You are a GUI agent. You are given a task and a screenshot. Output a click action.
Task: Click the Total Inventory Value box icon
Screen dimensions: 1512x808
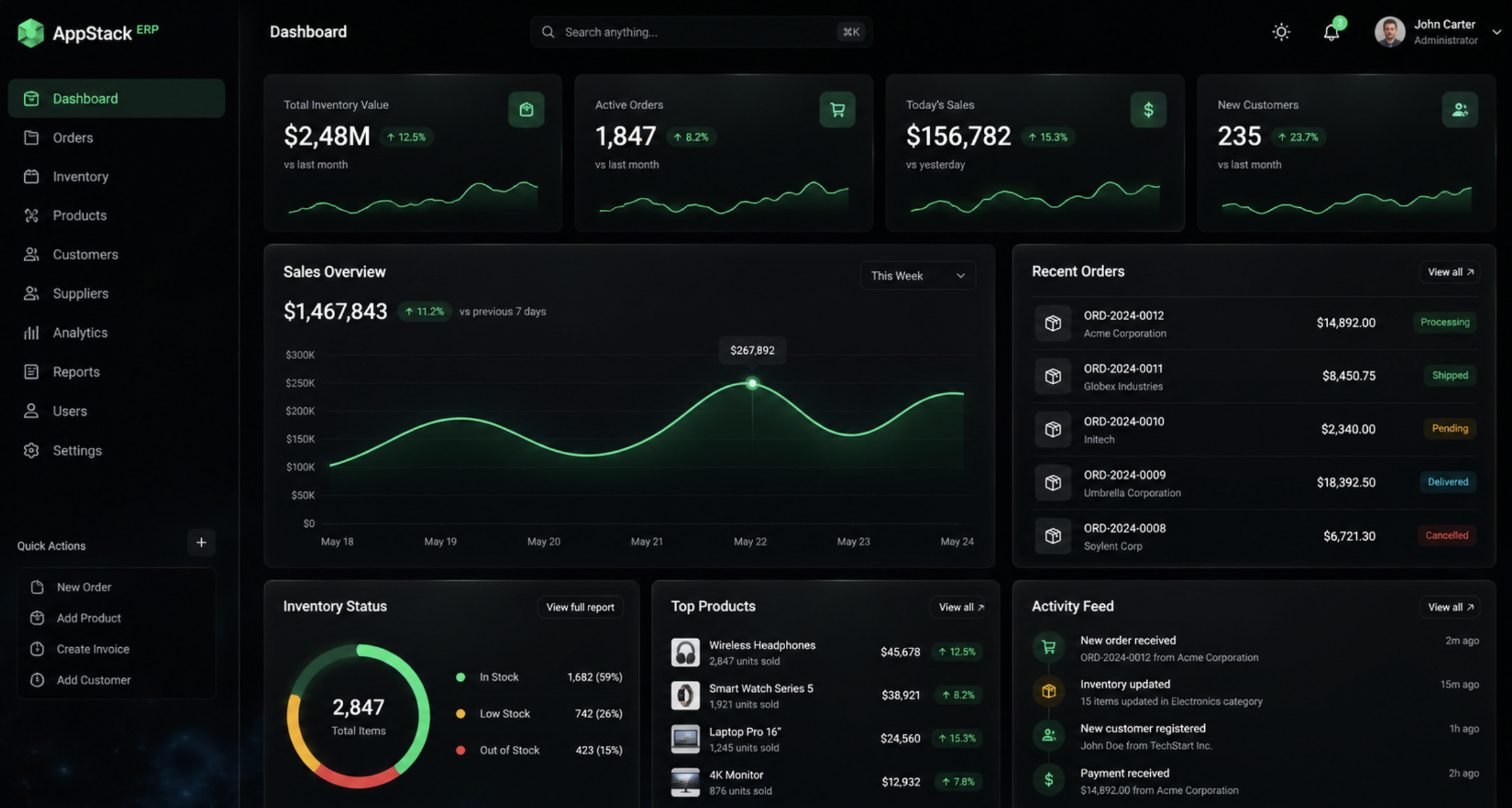tap(526, 110)
